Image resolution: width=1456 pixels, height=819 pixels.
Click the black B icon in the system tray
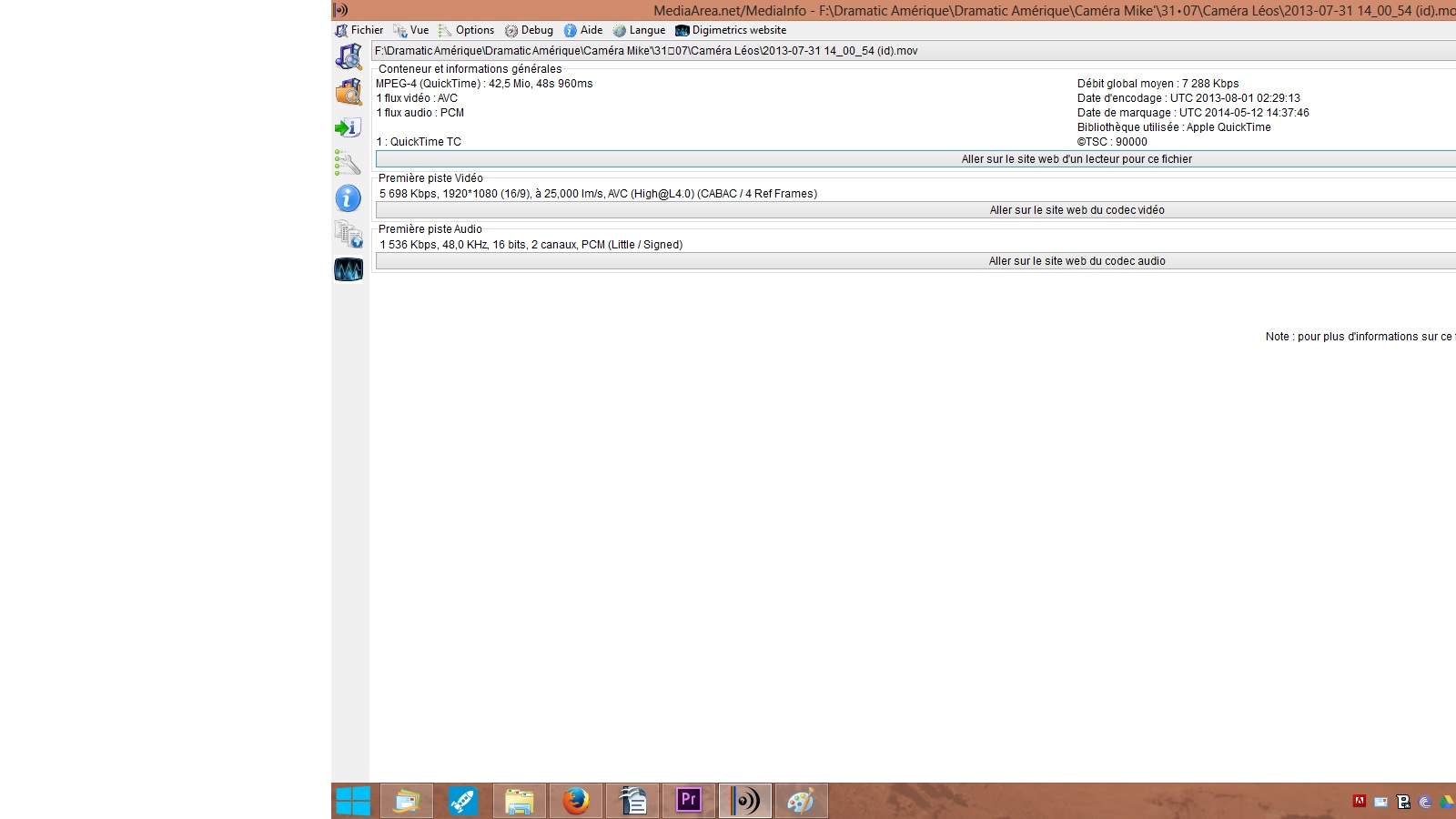click(1403, 802)
